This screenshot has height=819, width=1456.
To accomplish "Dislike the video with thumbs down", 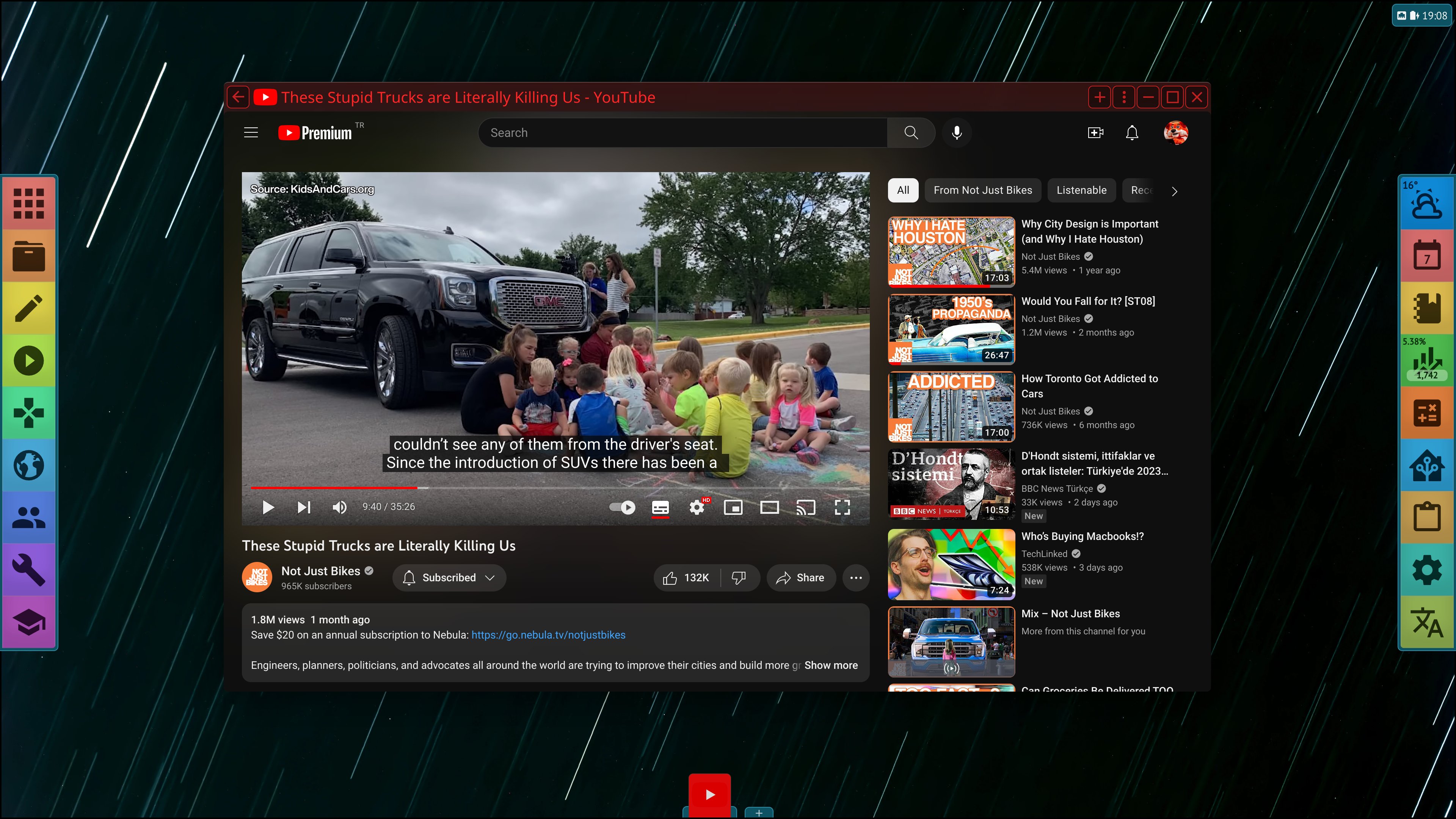I will tap(739, 577).
